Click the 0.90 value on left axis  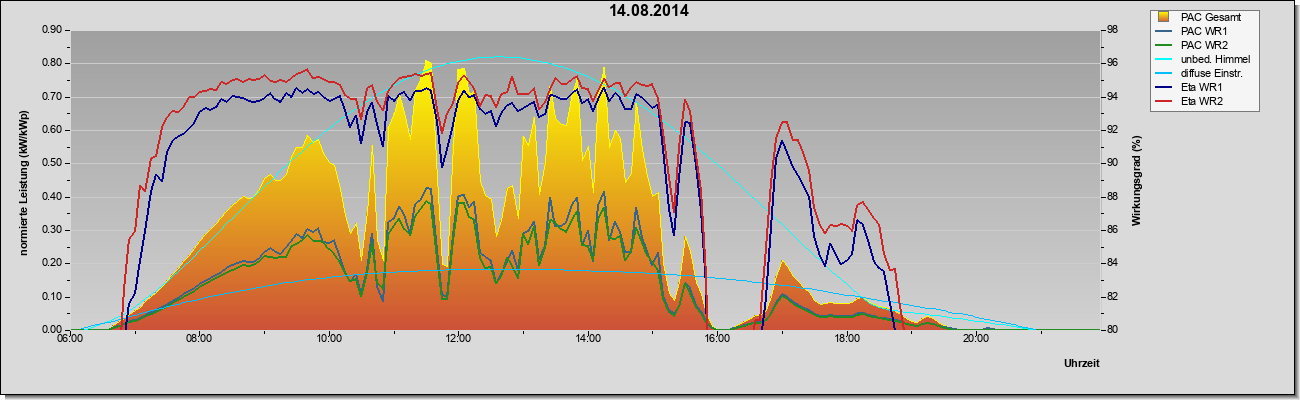coord(52,30)
